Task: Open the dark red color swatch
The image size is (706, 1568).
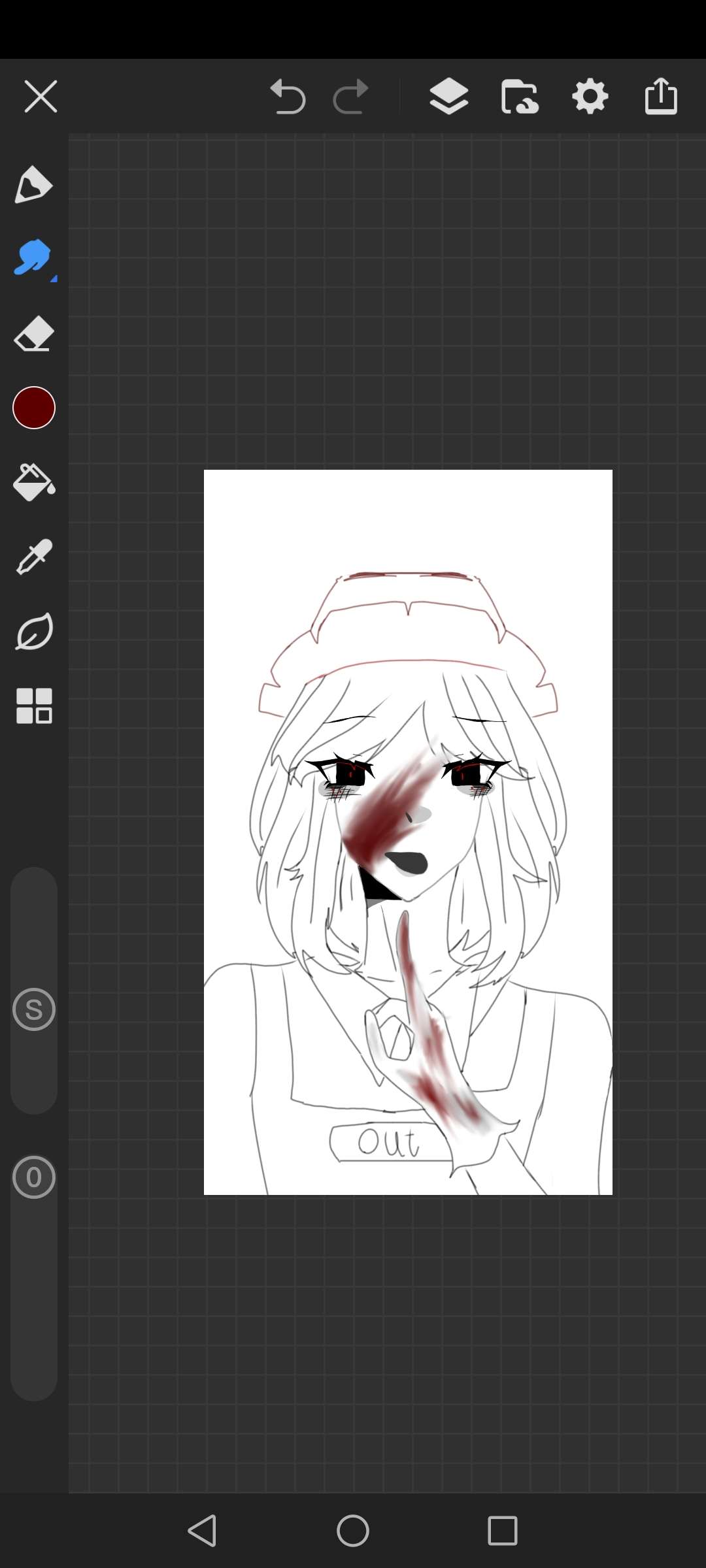Action: click(x=33, y=408)
